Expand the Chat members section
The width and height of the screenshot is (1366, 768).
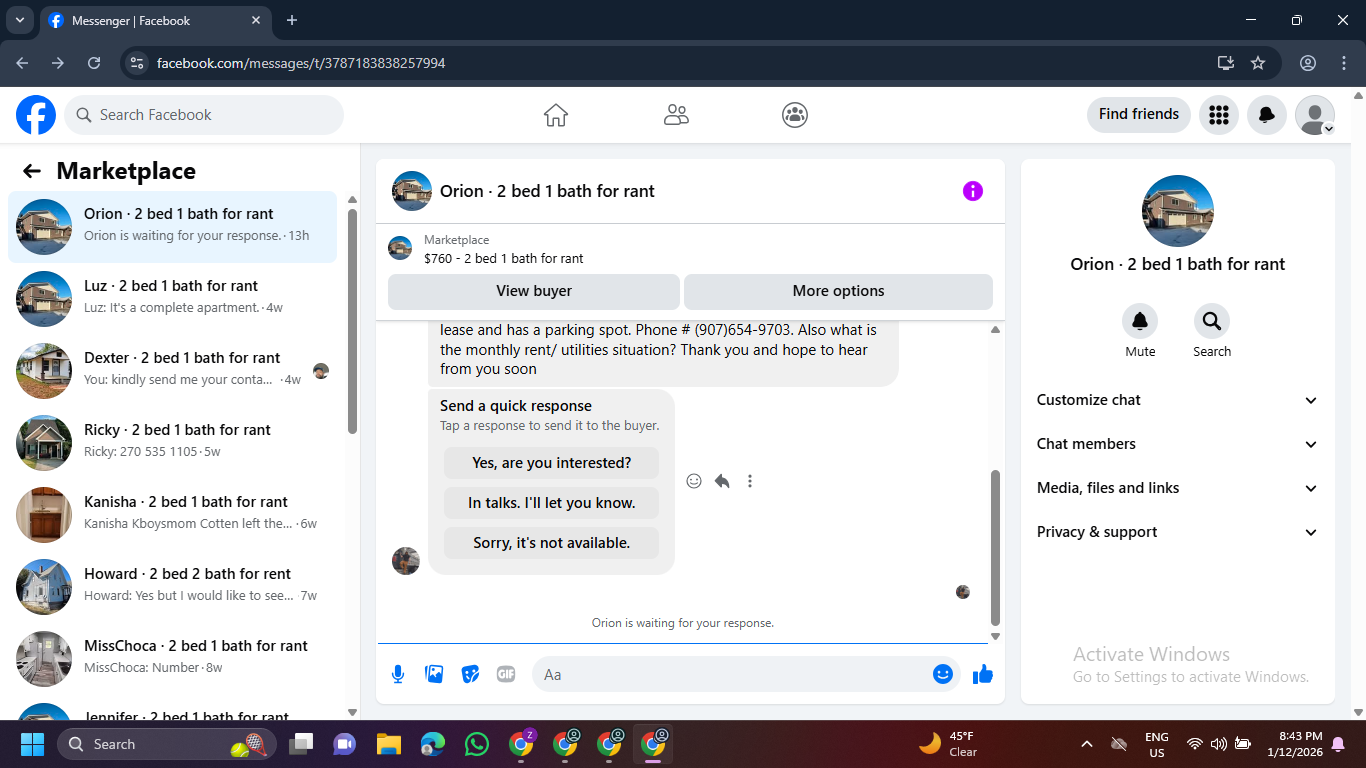click(1178, 444)
